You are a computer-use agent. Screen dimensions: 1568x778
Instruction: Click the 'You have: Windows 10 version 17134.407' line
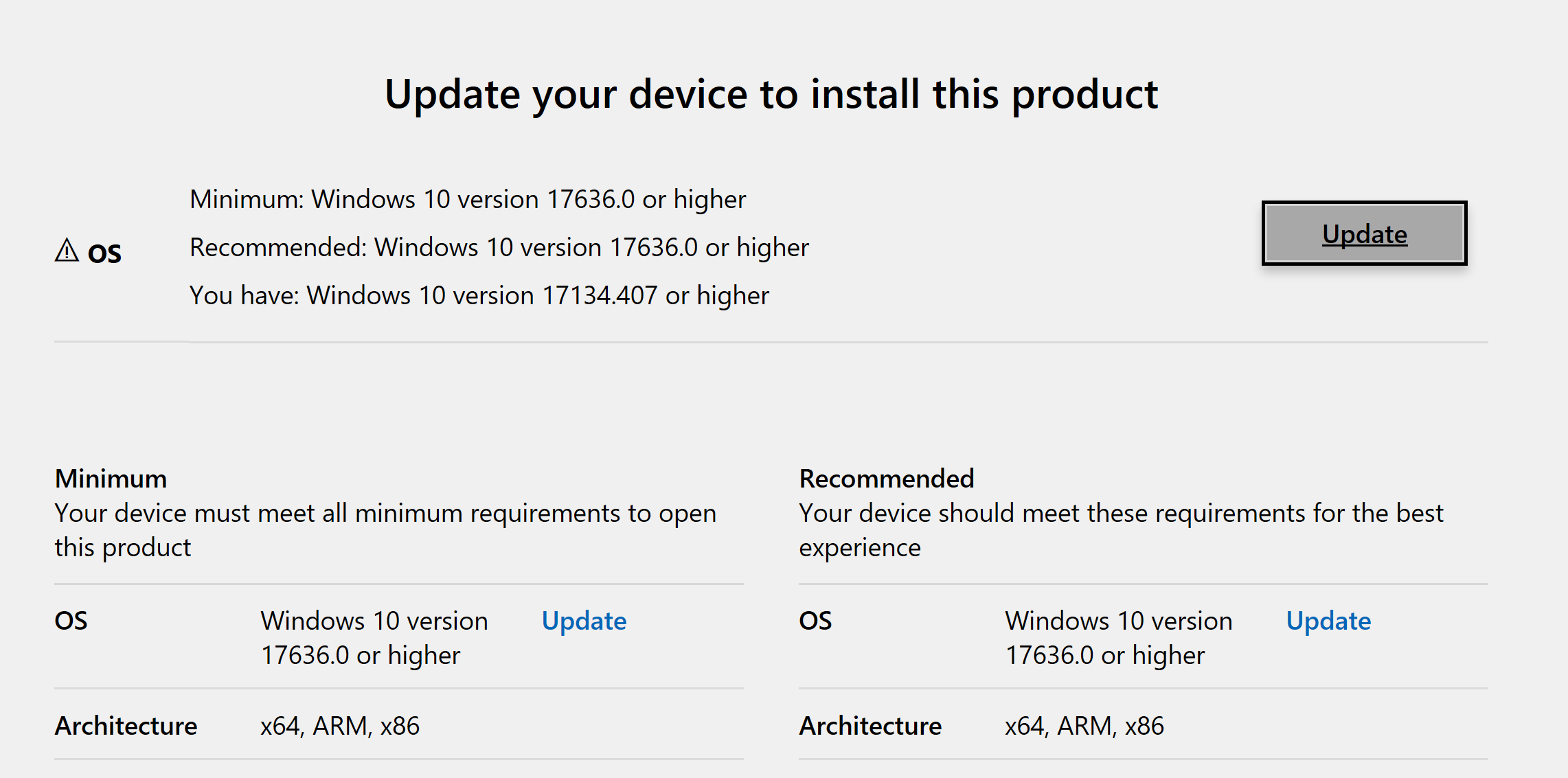(x=479, y=295)
